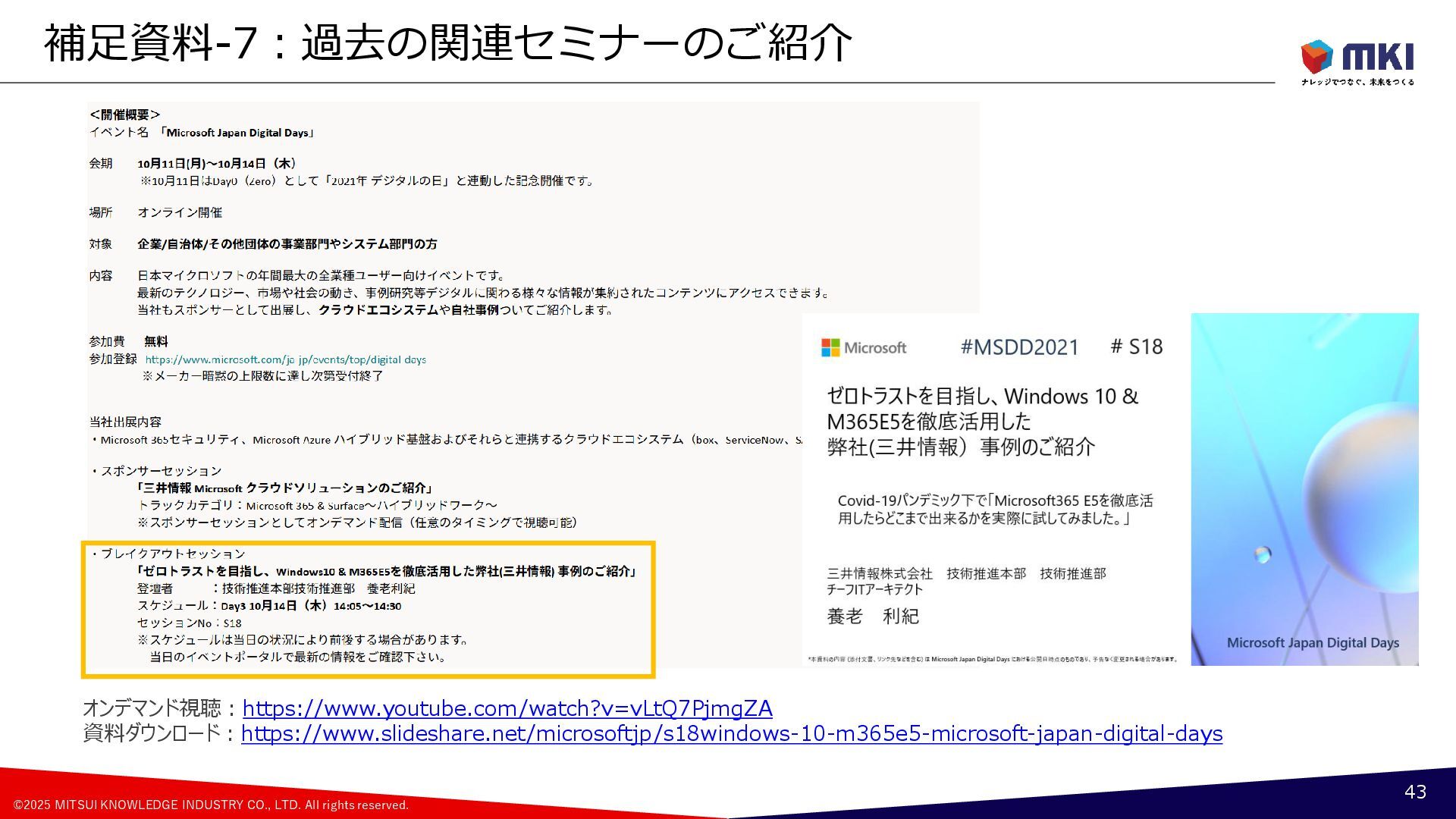Image resolution: width=1456 pixels, height=819 pixels.
Task: Click the MKI logo icon
Action: 1316,57
